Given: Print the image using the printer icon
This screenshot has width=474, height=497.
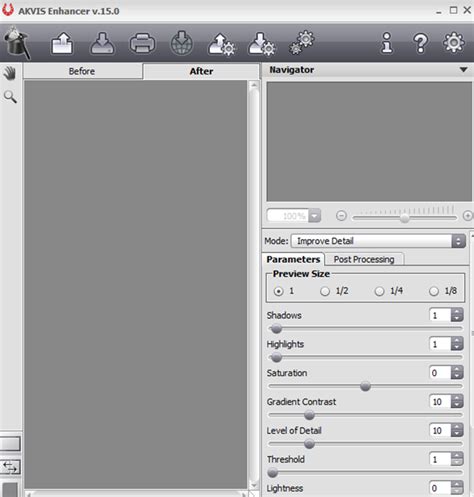Looking at the screenshot, I should (x=142, y=43).
